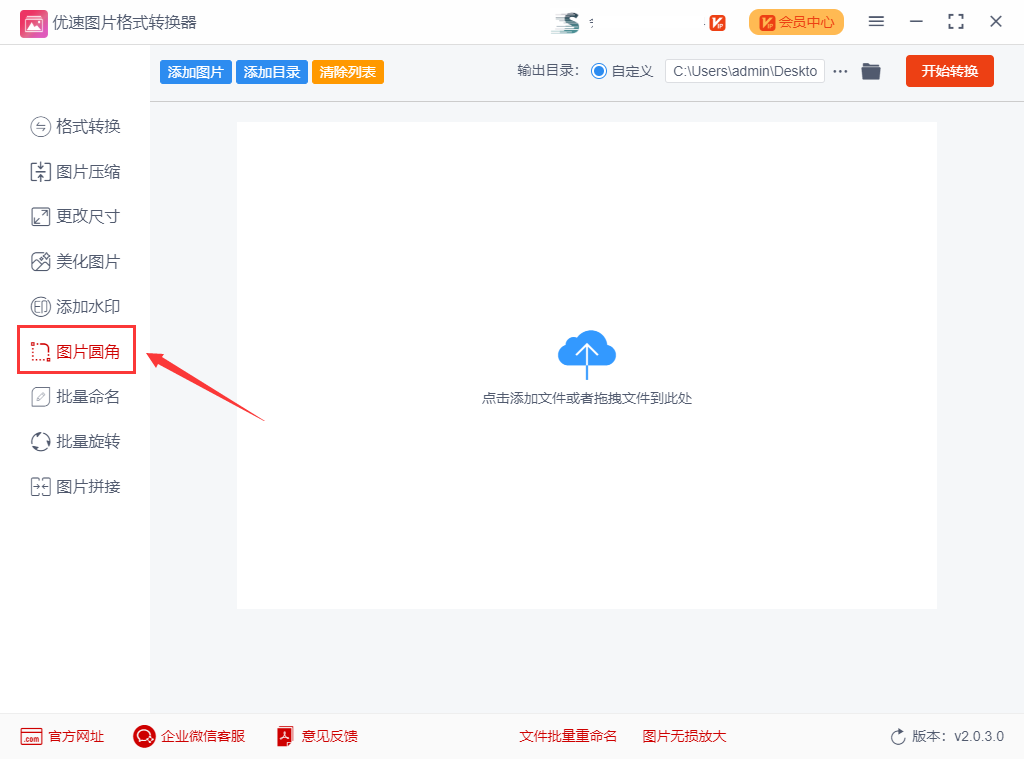
Task: Click the 版本: v2.0.3.0 text
Action: click(958, 736)
